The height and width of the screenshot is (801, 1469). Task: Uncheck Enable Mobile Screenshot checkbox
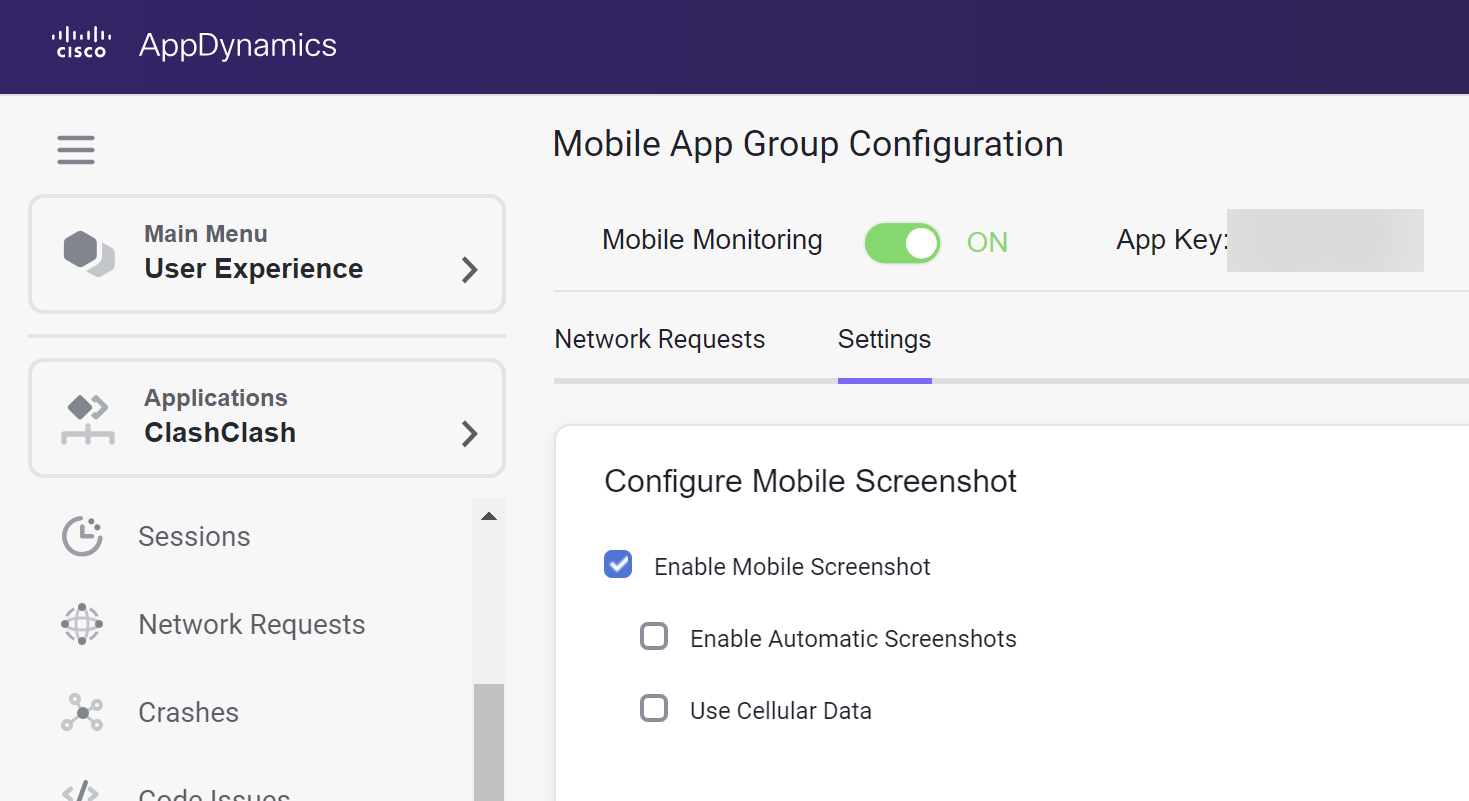[618, 565]
